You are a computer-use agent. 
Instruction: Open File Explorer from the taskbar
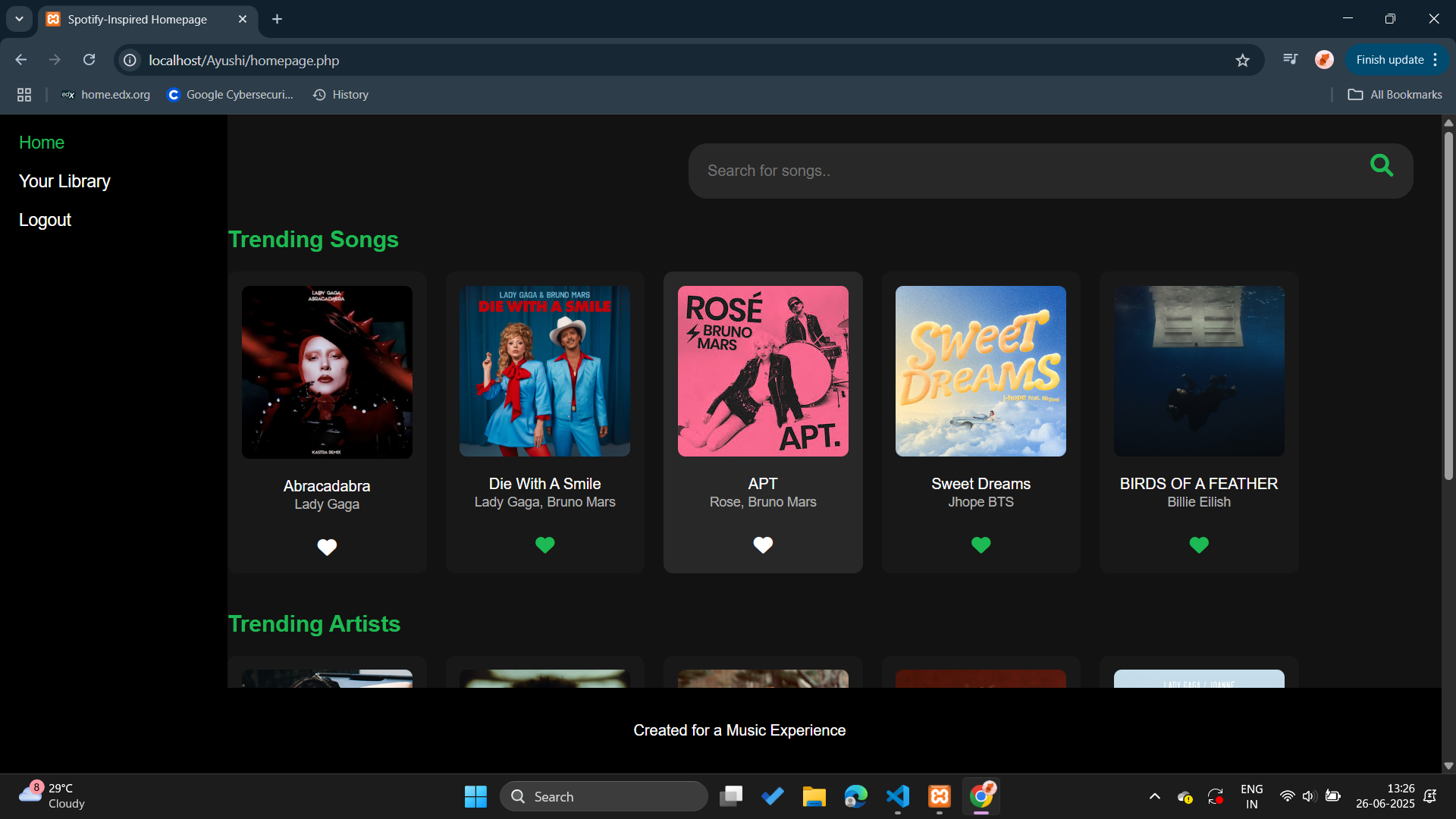tap(814, 796)
